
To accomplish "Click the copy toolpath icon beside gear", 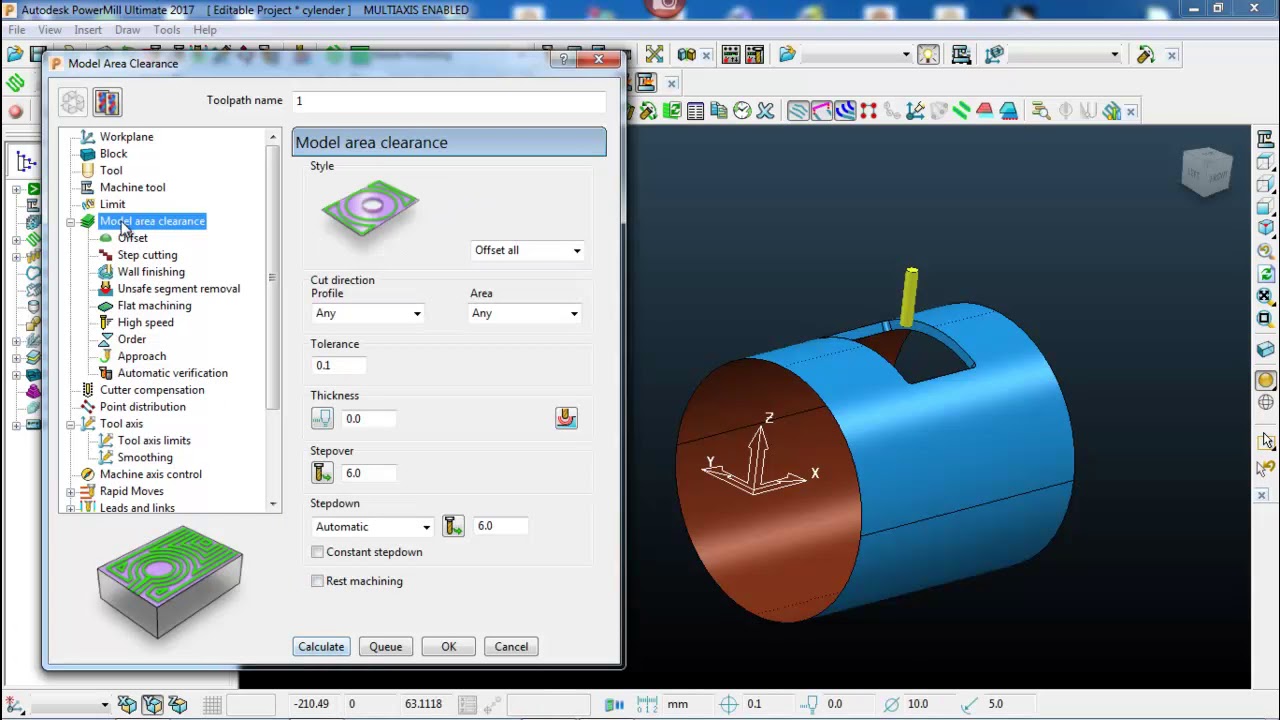I will 107,102.
